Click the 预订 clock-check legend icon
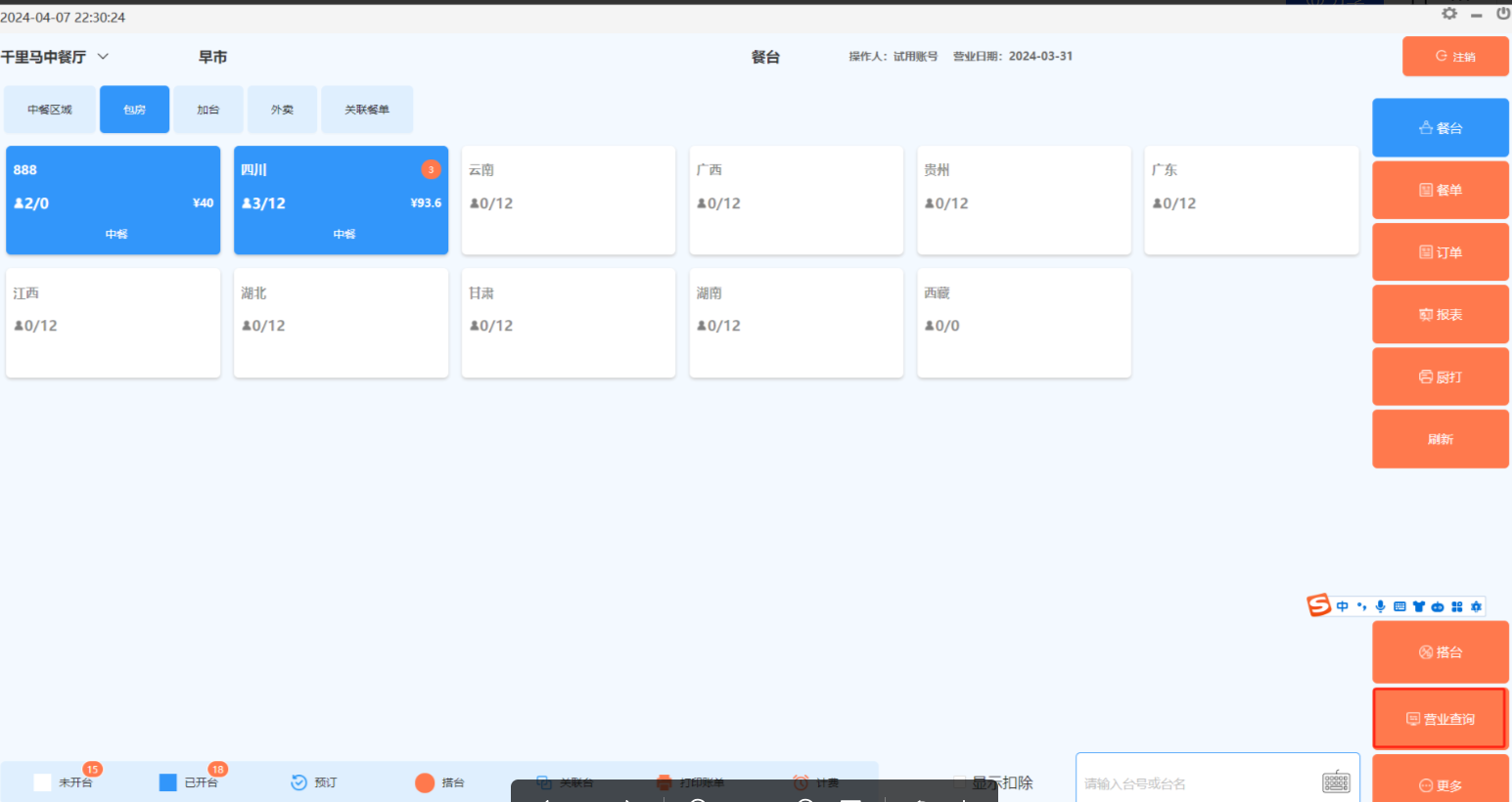1512x802 pixels. pyautogui.click(x=299, y=782)
